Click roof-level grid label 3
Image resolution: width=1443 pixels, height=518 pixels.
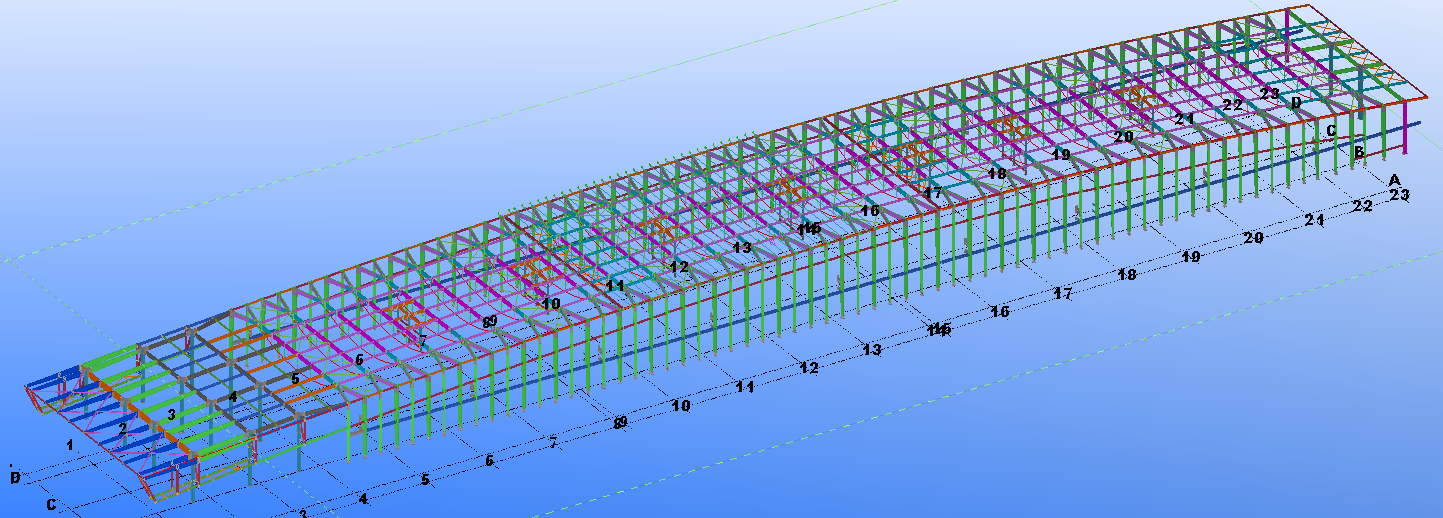coord(172,414)
